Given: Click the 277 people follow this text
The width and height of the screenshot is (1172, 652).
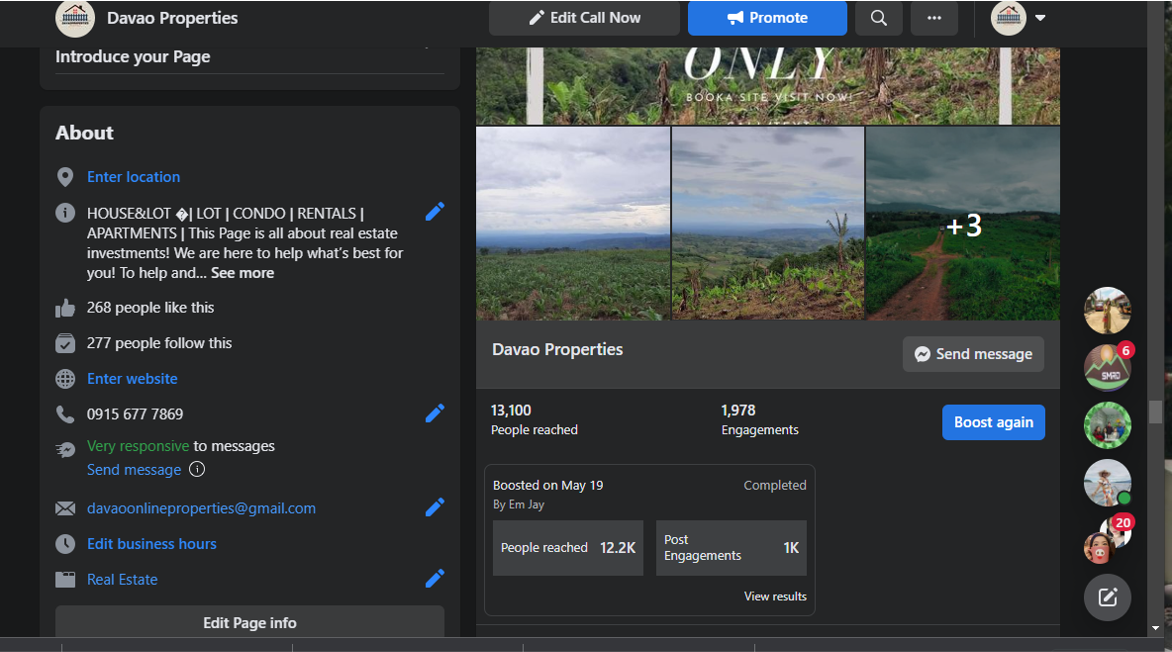Looking at the screenshot, I should (x=159, y=343).
